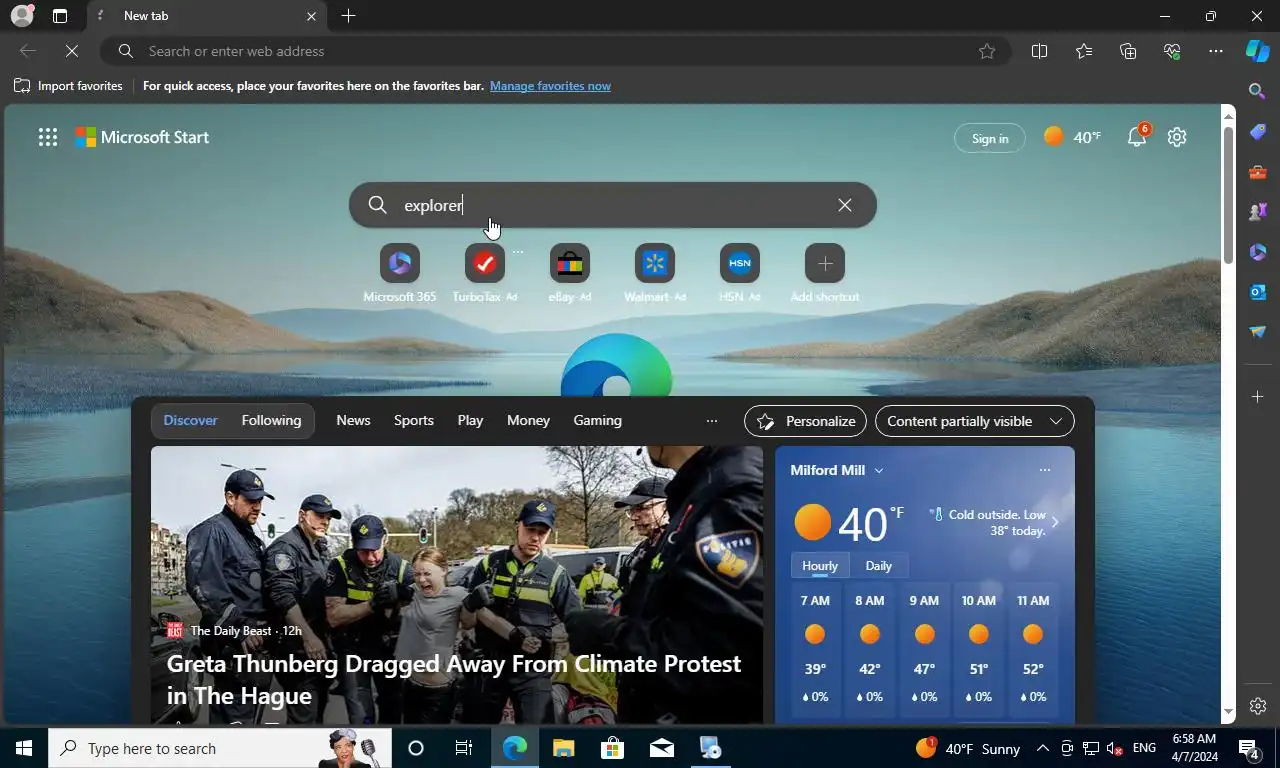Open Edge Settings and more menu

[1216, 51]
